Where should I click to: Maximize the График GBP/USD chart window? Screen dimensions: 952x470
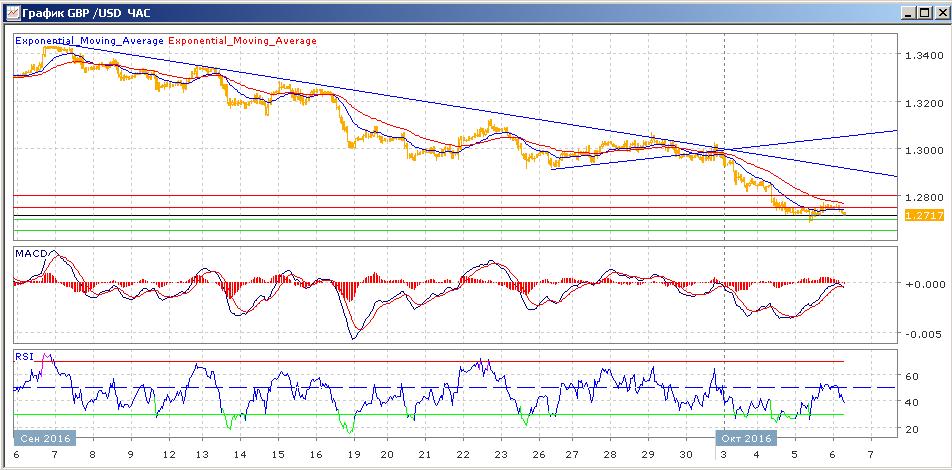tap(923, 12)
